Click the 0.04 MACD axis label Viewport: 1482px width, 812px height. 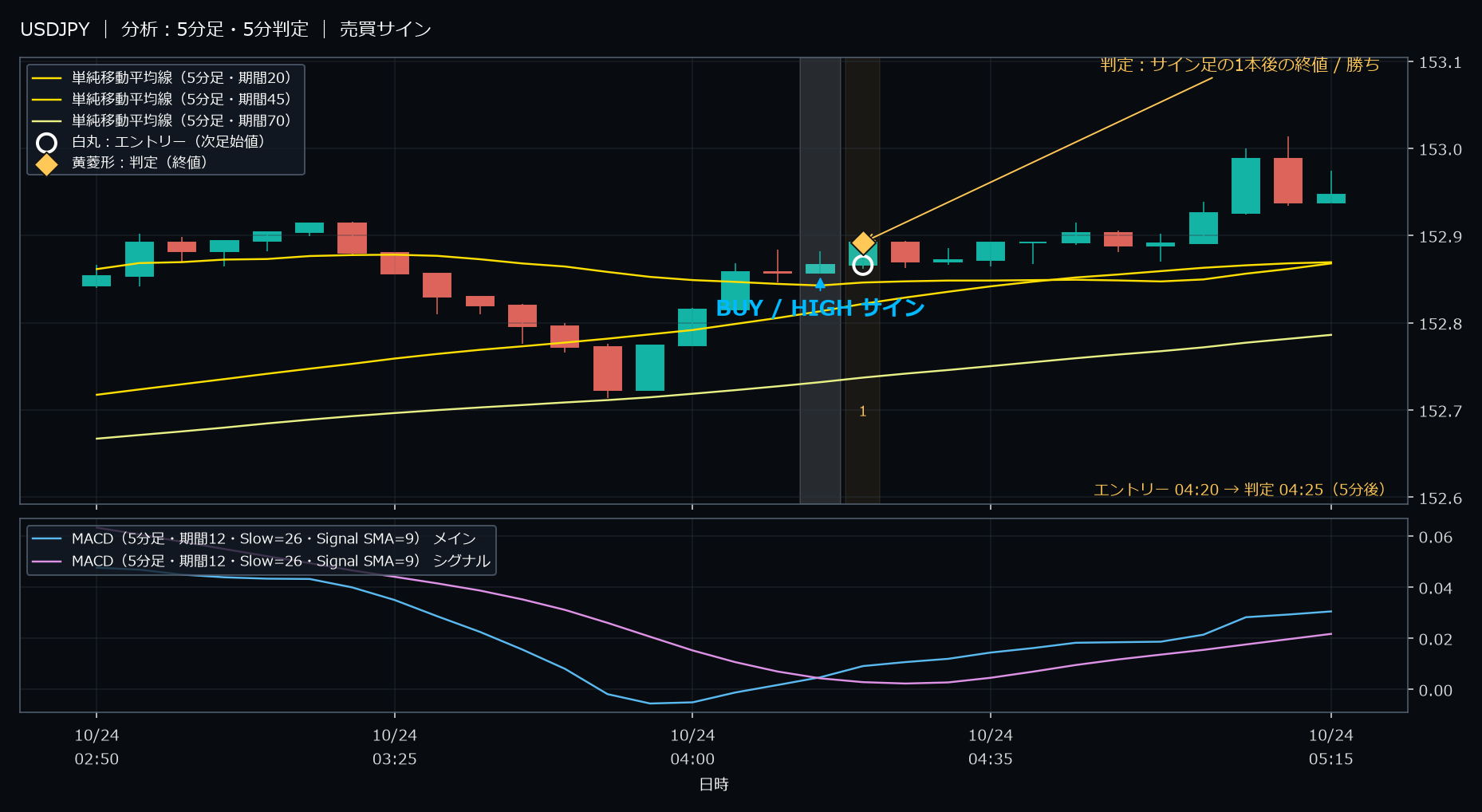click(x=1435, y=588)
